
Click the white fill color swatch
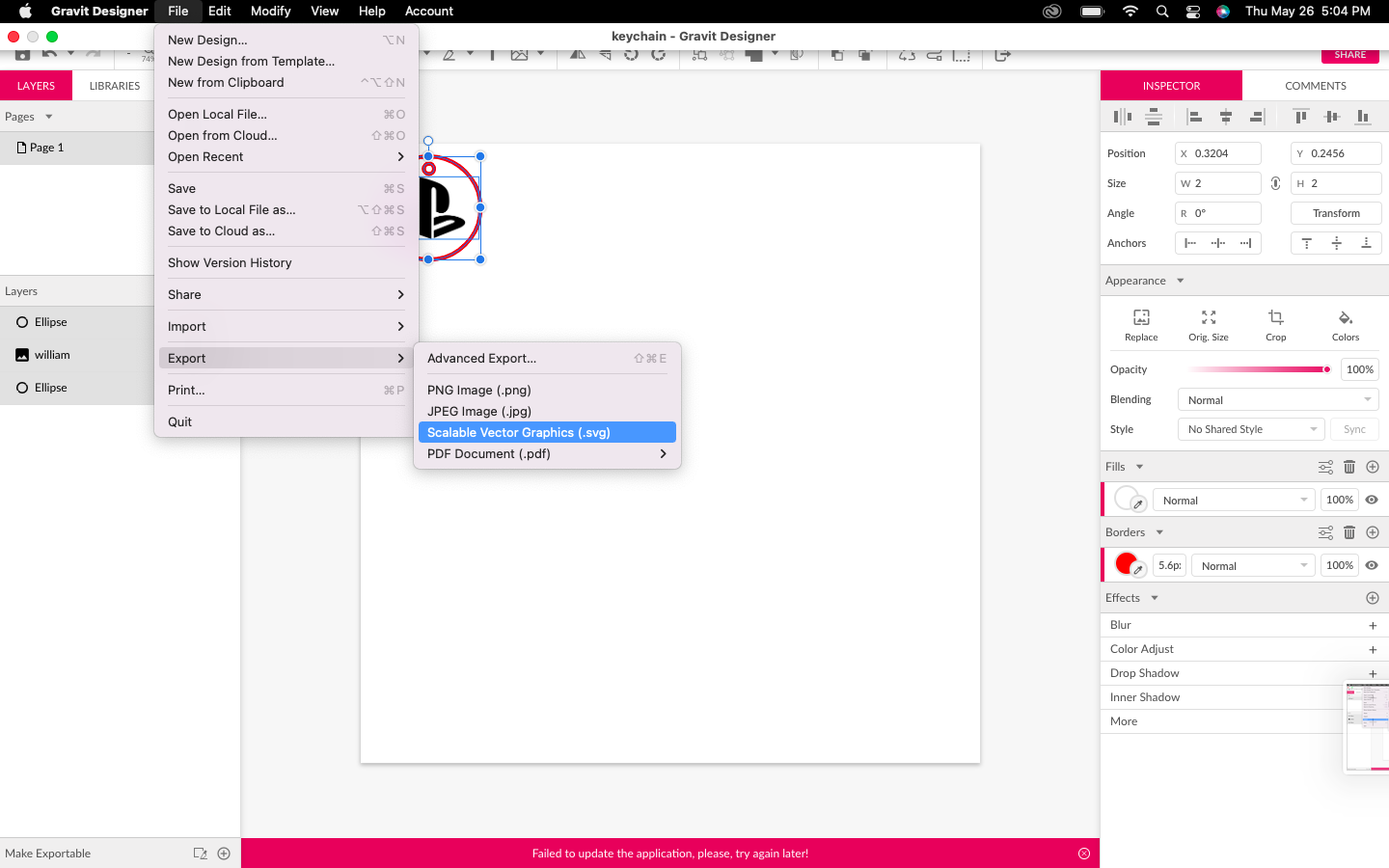pos(1126,498)
